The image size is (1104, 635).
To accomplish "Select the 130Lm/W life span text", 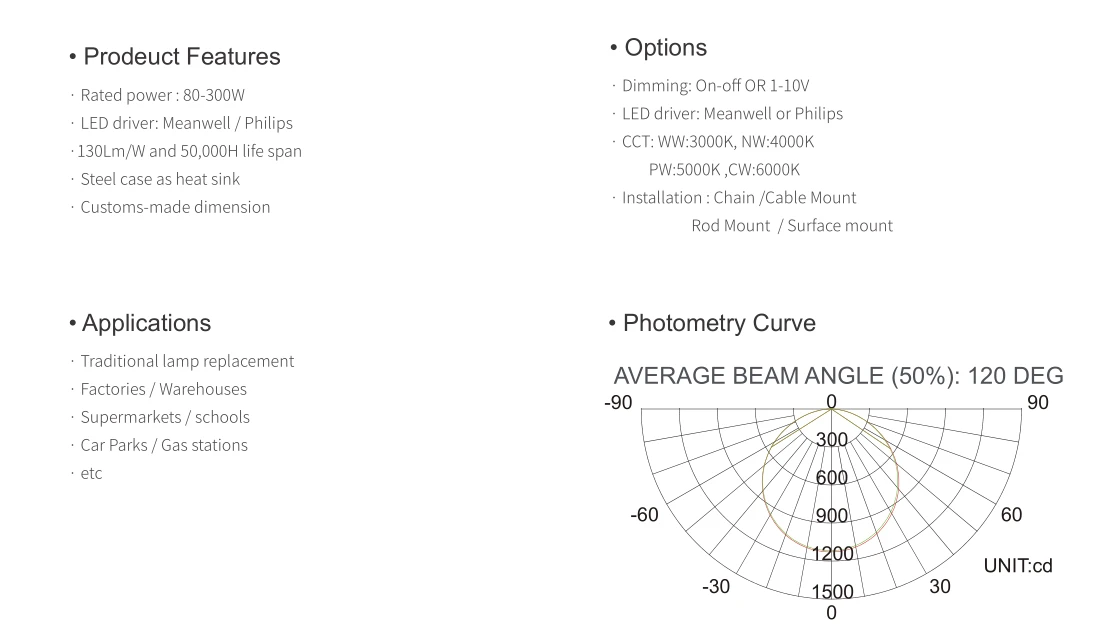I will (x=187, y=151).
